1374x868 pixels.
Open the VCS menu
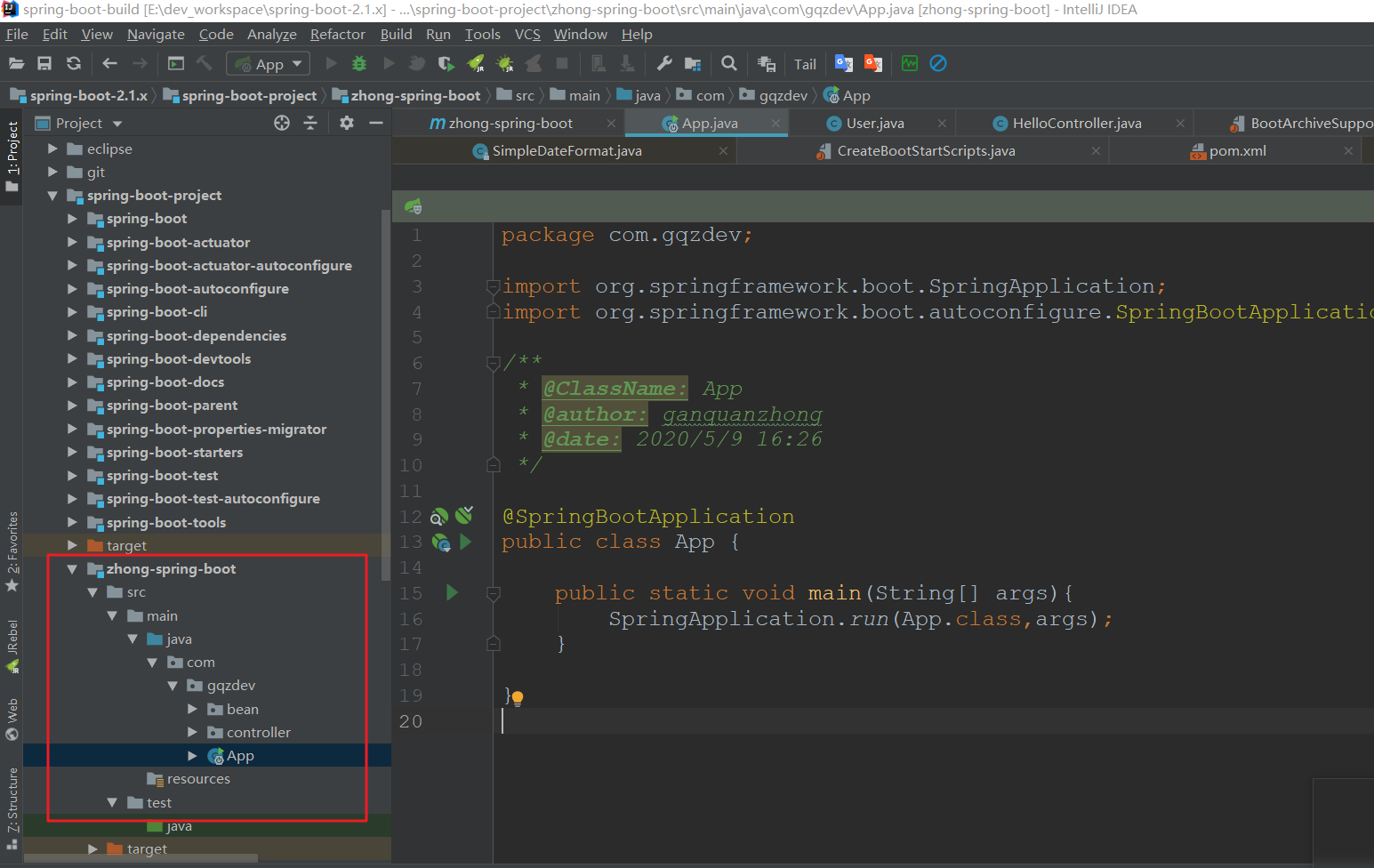point(527,34)
